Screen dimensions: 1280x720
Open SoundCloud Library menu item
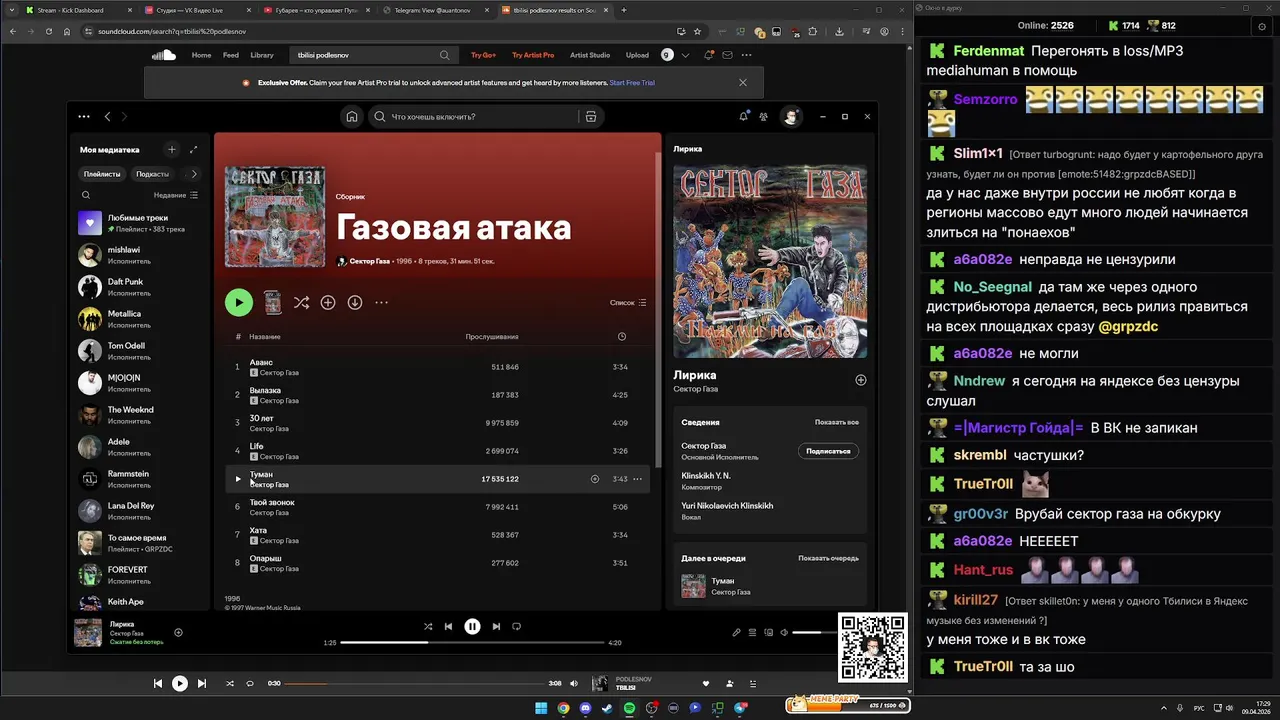[262, 55]
